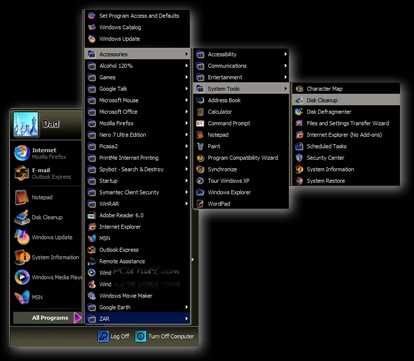
Task: Click the Address Book icon
Action: coord(200,100)
